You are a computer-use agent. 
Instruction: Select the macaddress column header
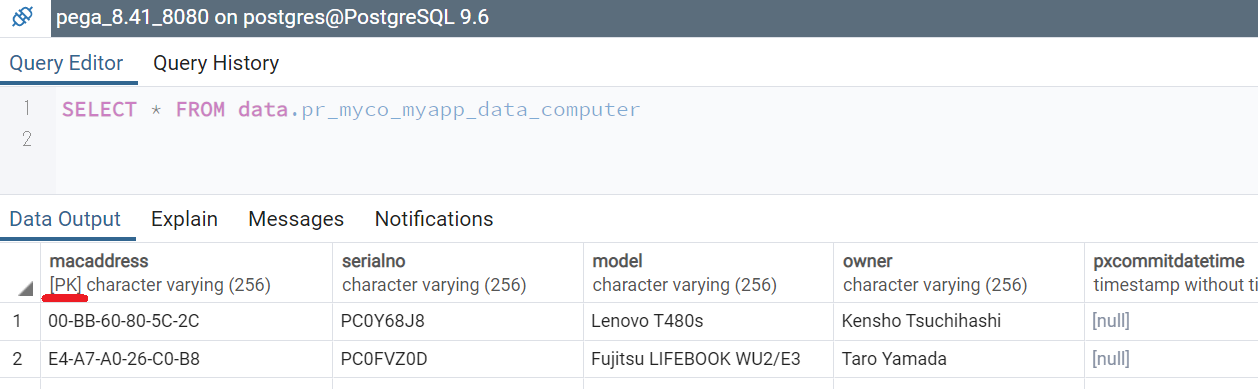pyautogui.click(x=186, y=273)
